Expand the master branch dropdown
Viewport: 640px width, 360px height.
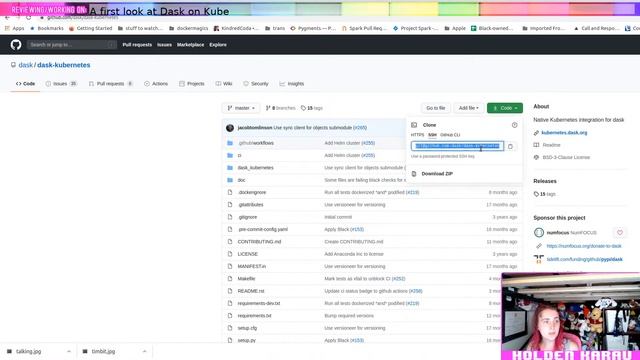coord(241,108)
